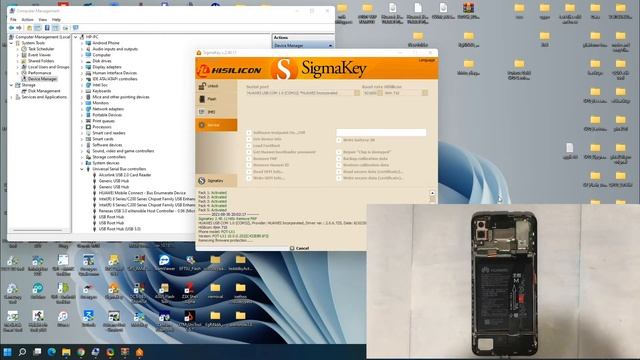Open the Flash tab in SigmaKey
640x360 pixels.
coord(216,99)
